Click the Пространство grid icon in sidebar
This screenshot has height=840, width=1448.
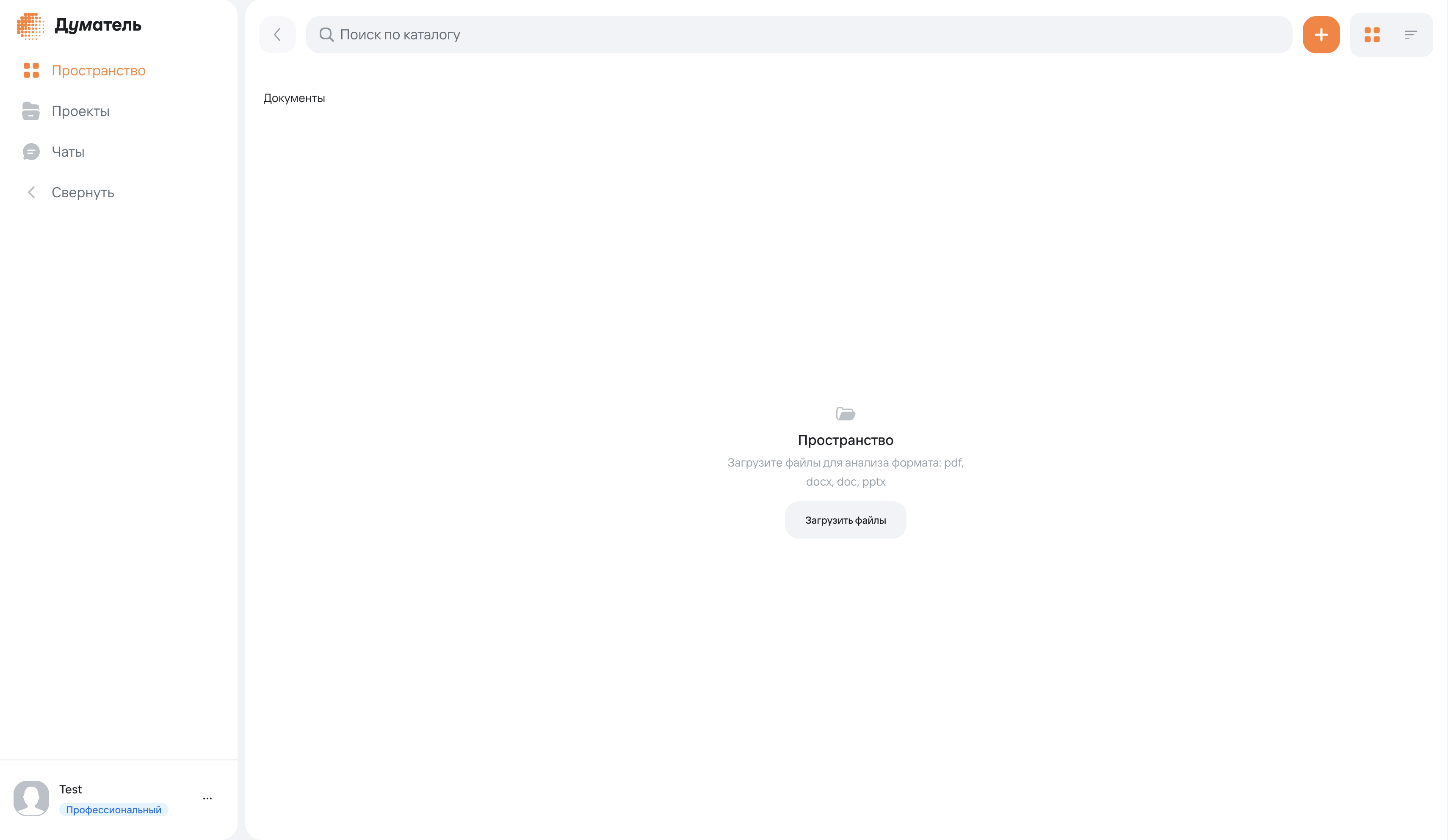coord(31,71)
